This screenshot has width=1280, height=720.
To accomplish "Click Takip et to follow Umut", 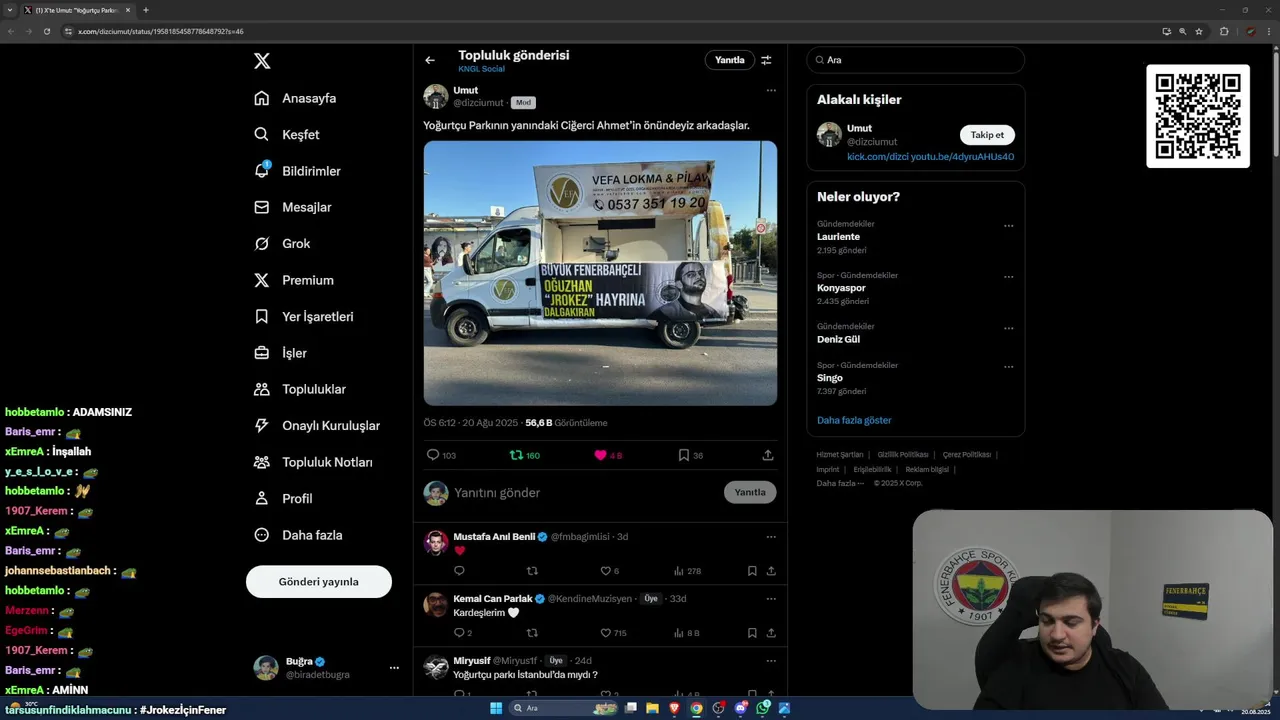I will (987, 135).
